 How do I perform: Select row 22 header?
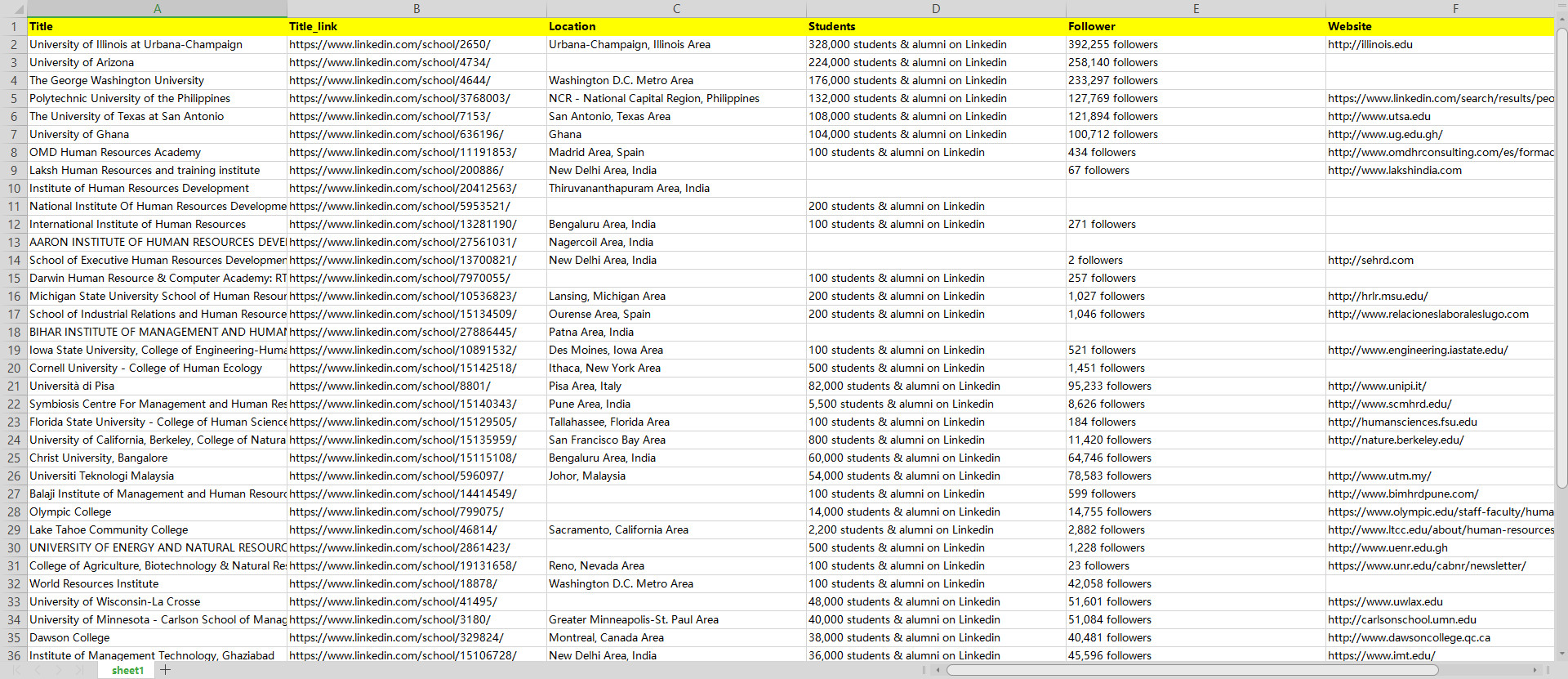(x=14, y=404)
